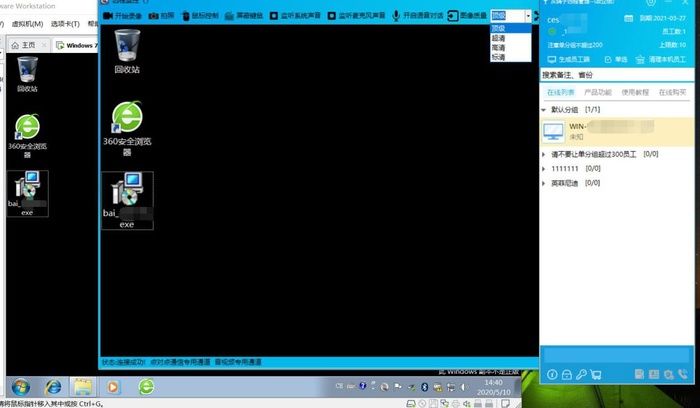Open 选项卡(T) menu in VMware Workstation

[65, 24]
